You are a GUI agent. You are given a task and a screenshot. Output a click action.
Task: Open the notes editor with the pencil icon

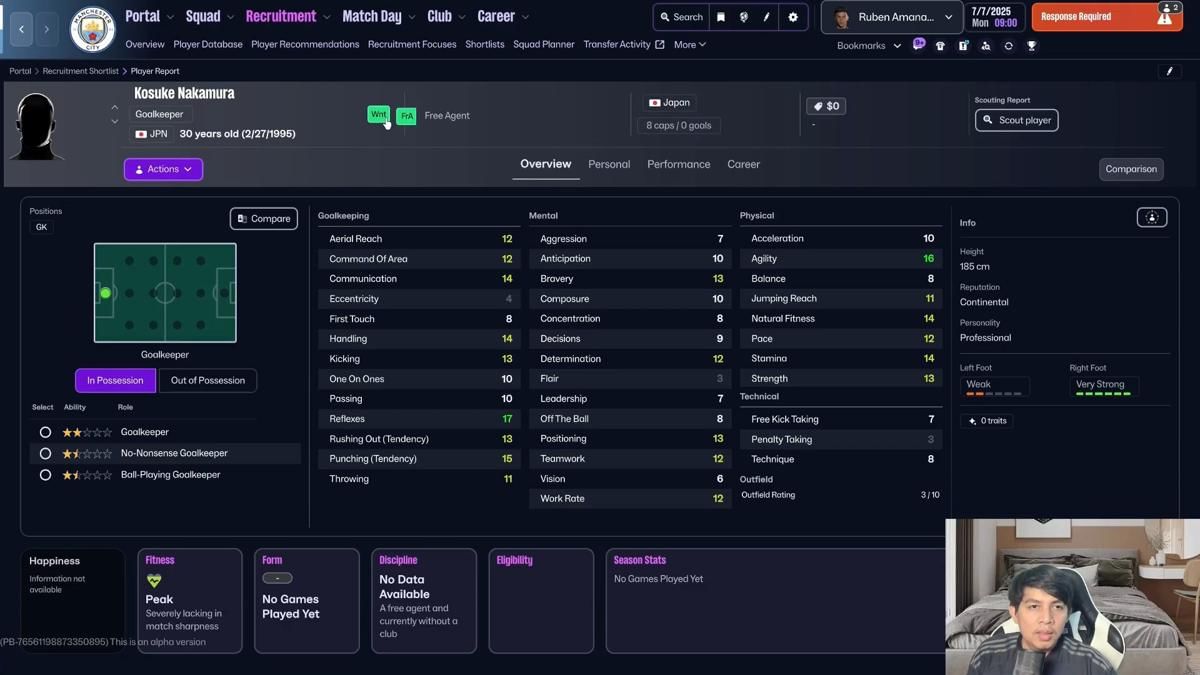[x=767, y=17]
